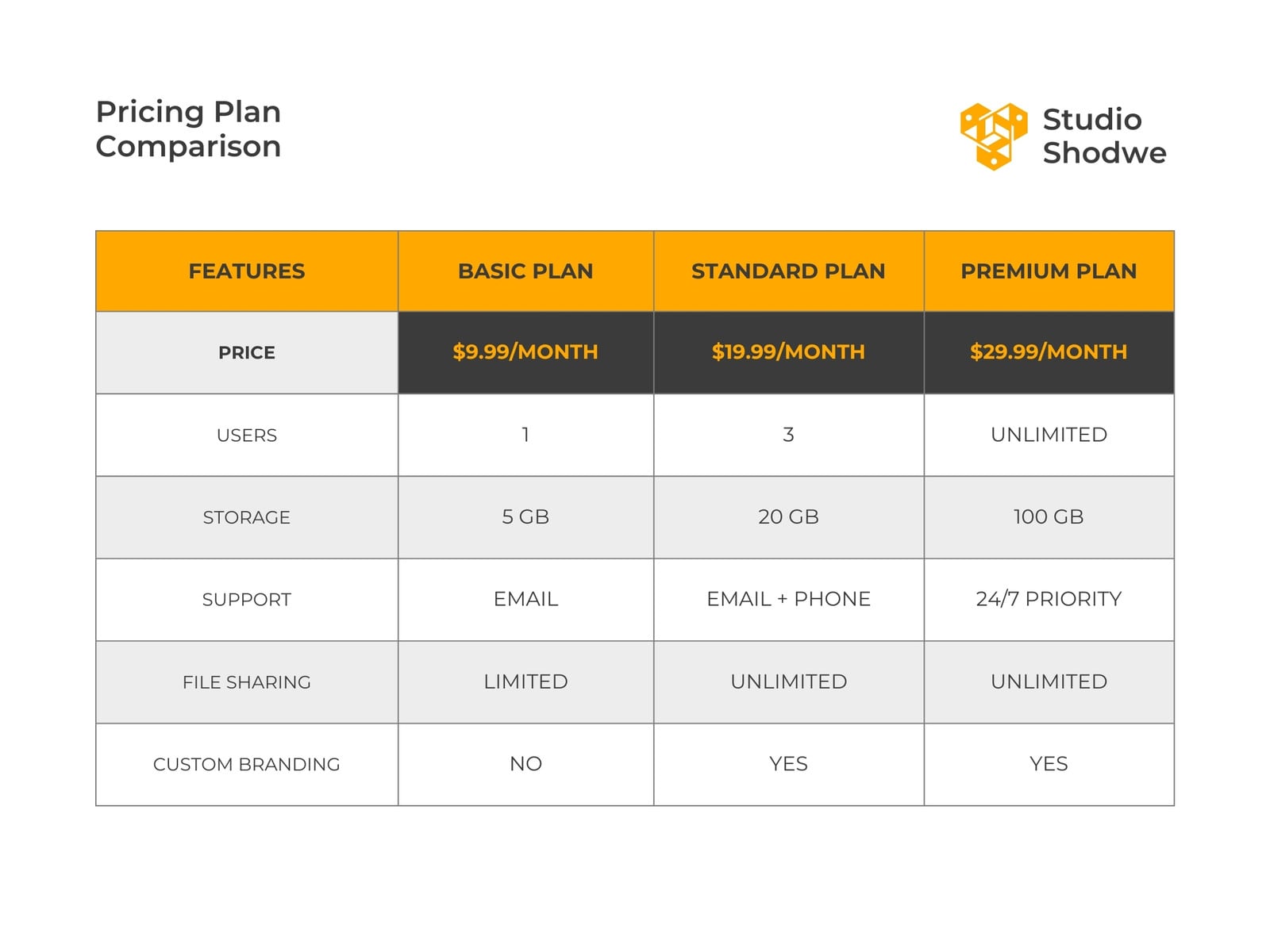1270x952 pixels.
Task: Click the NO custom branding cell
Action: click(525, 765)
